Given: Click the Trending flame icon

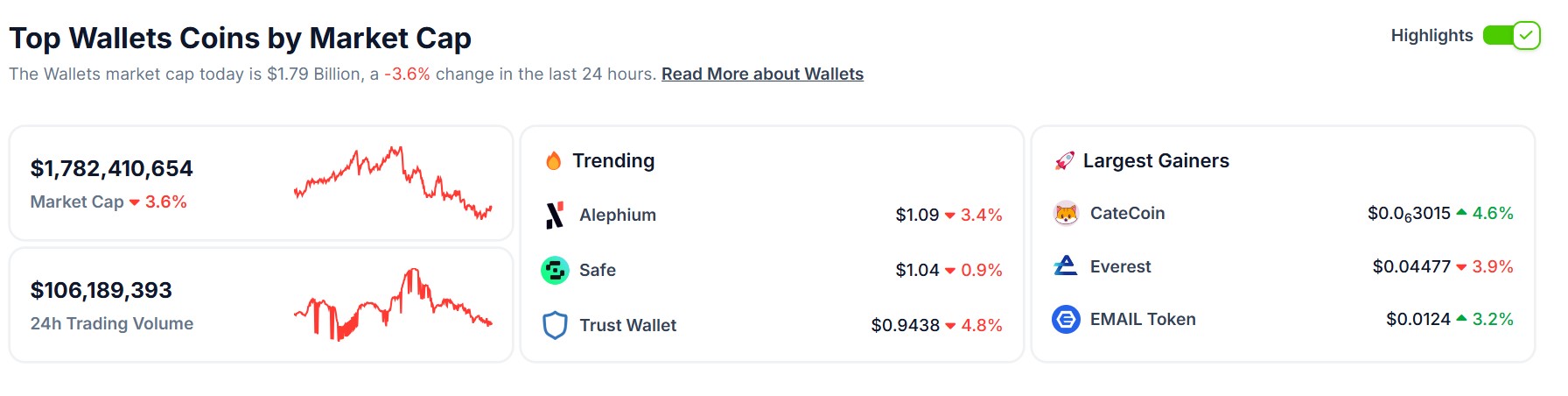Looking at the screenshot, I should click(x=553, y=160).
